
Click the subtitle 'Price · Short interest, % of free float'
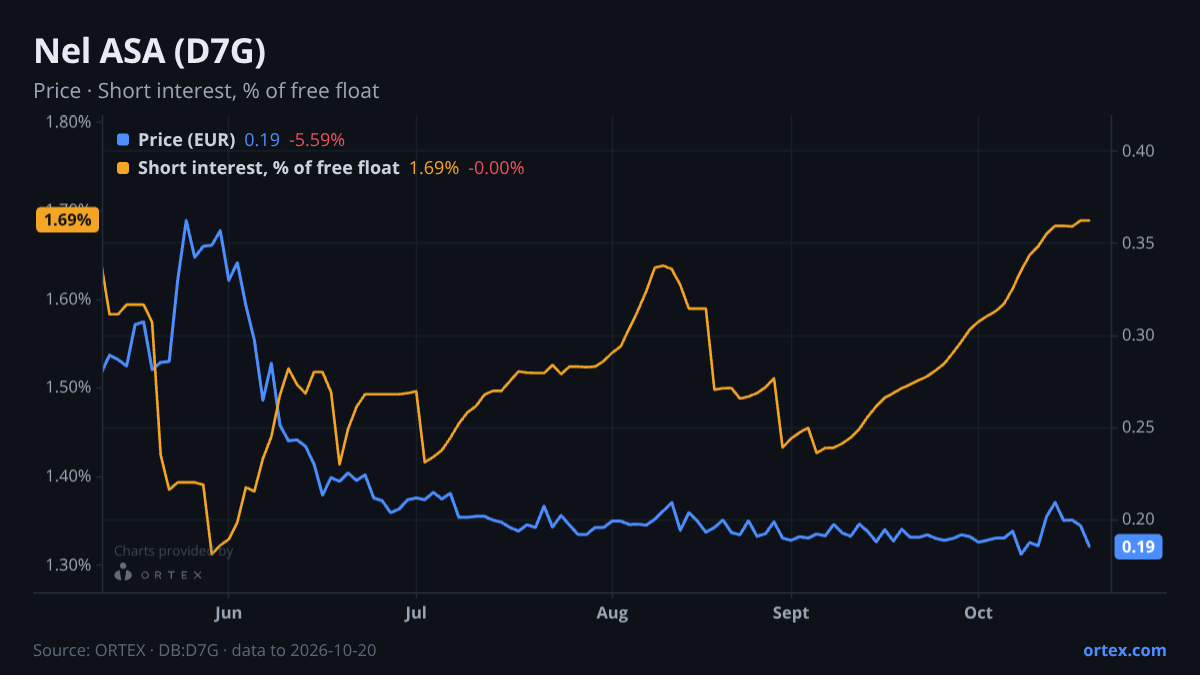coord(206,91)
